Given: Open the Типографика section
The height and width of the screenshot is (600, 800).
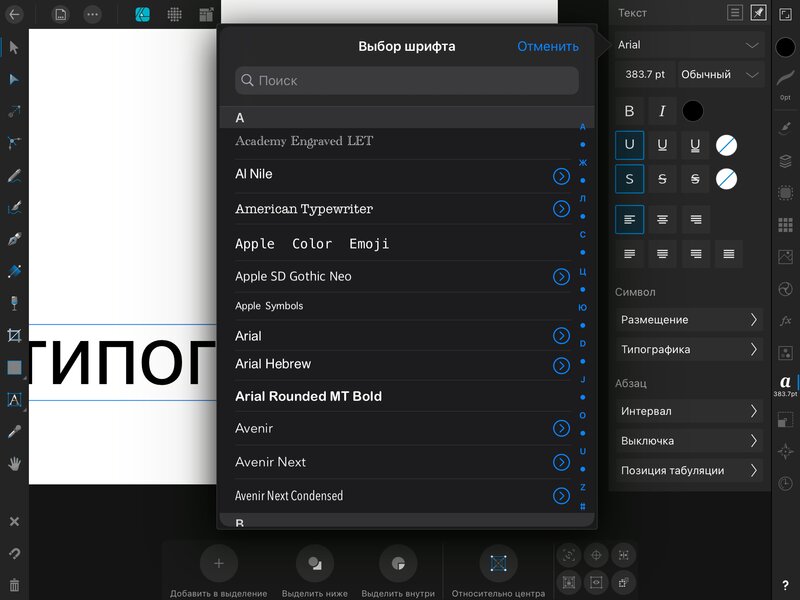Looking at the screenshot, I should pos(689,349).
